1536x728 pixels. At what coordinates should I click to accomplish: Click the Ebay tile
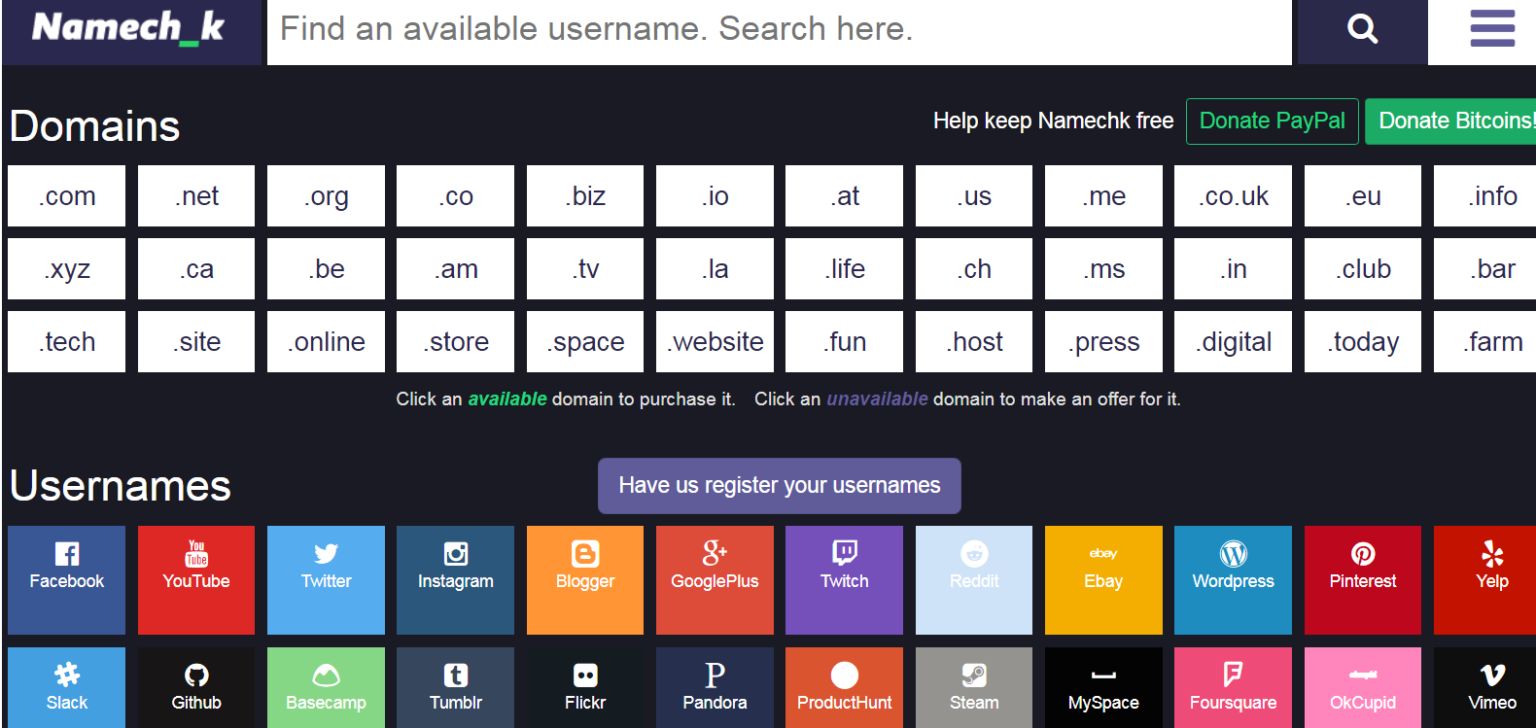(1104, 580)
